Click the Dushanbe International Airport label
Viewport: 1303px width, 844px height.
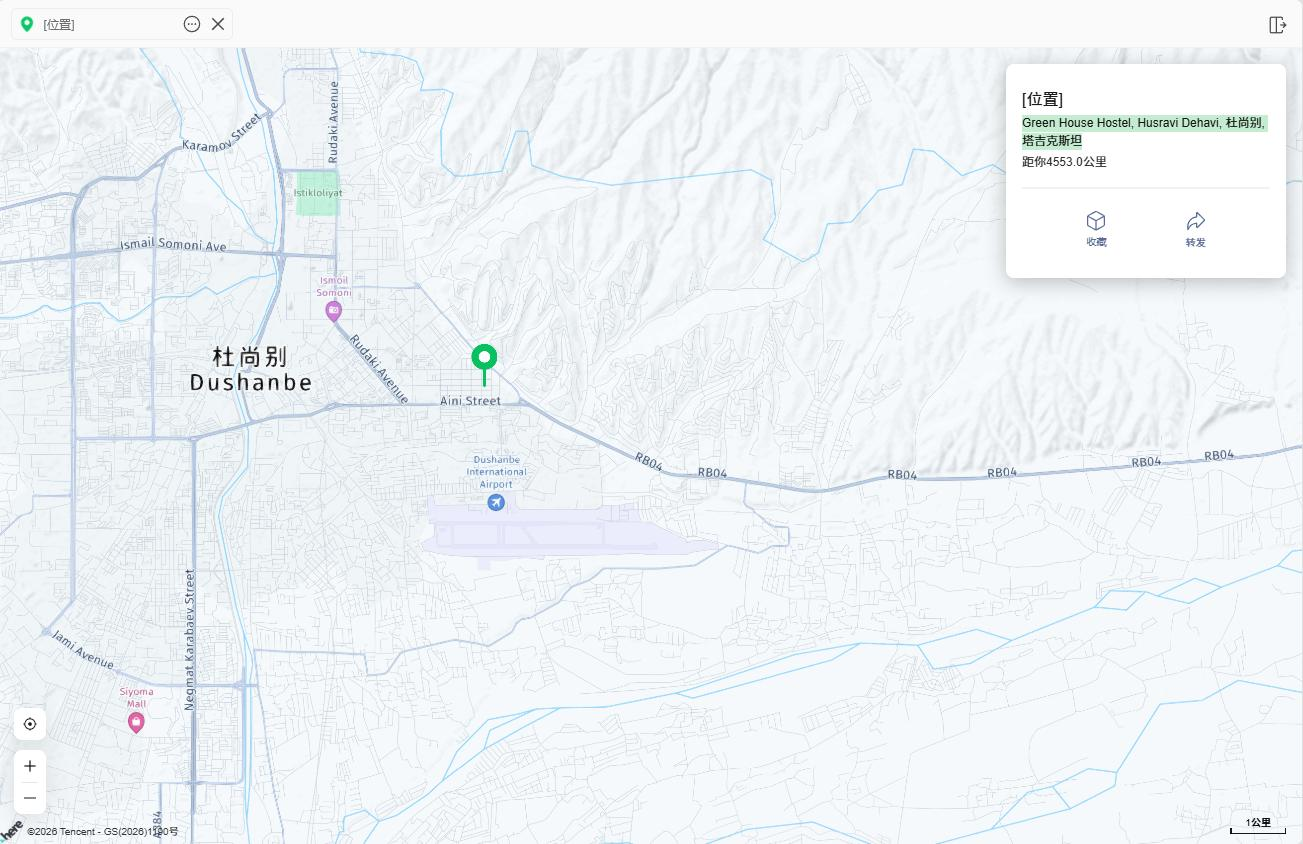(496, 472)
